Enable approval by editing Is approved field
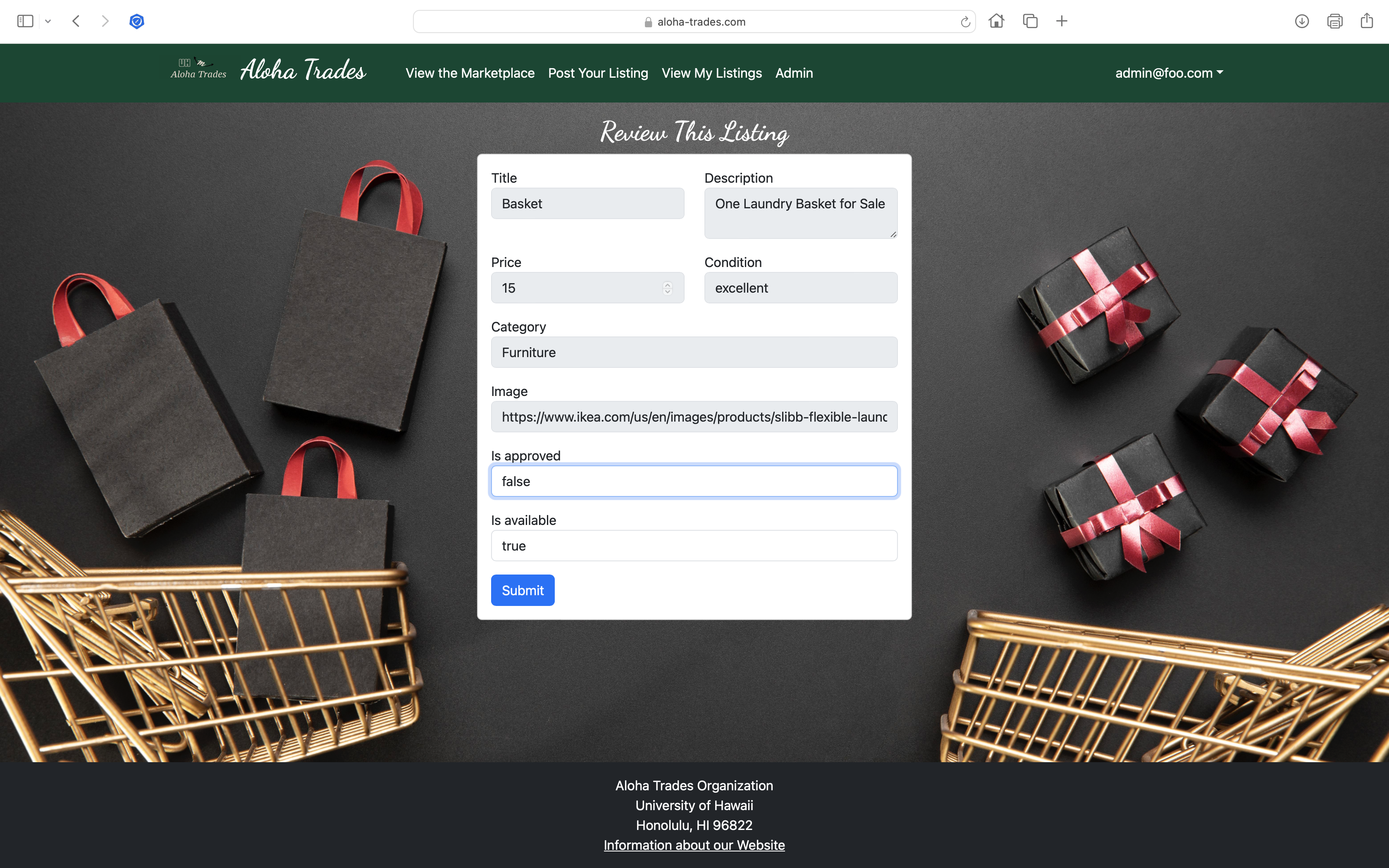1389x868 pixels. pos(694,481)
